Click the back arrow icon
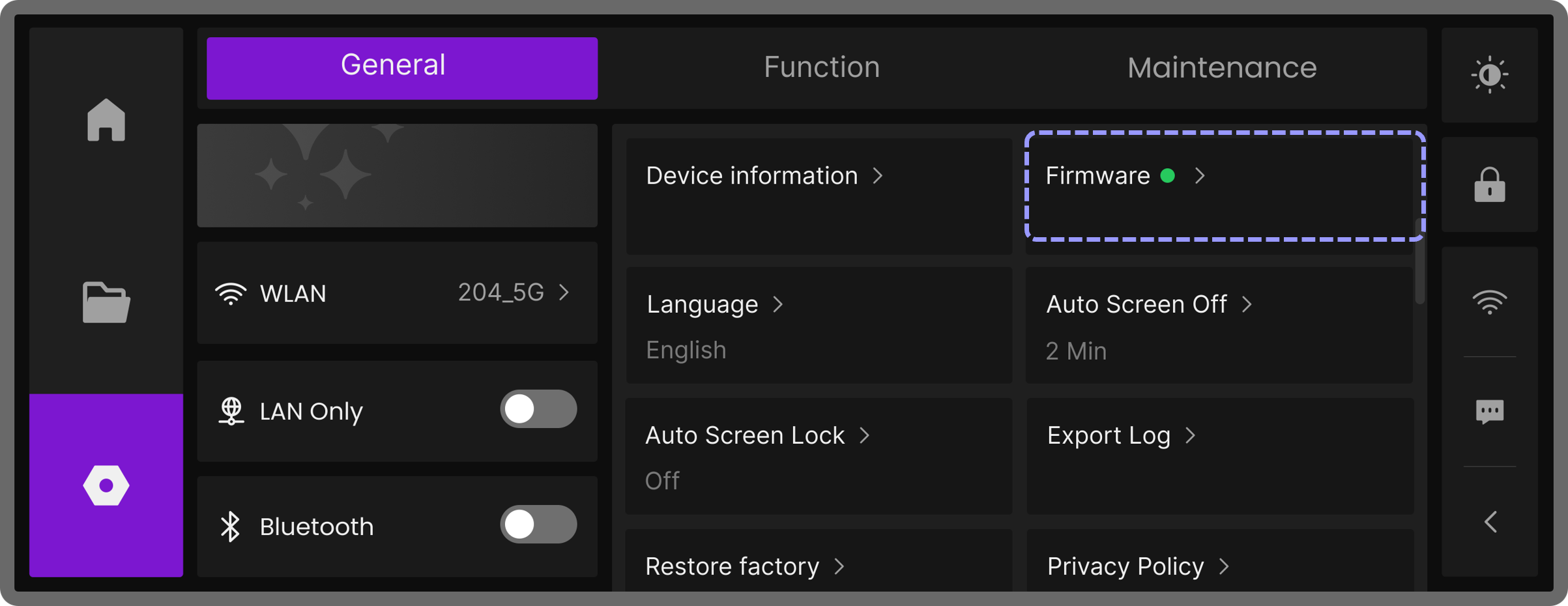 pos(1490,522)
